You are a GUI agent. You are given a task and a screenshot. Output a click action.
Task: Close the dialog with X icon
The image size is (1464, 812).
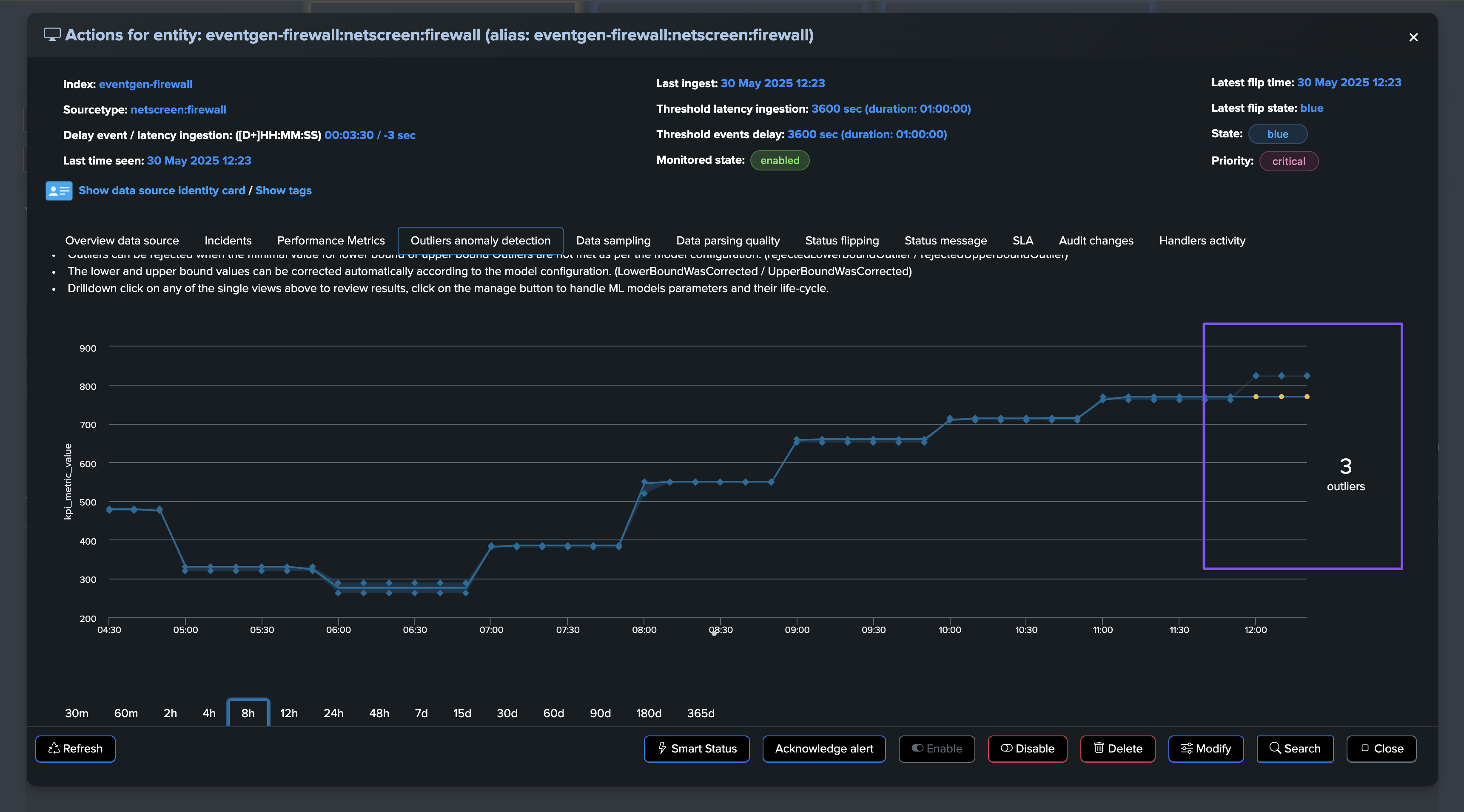[1413, 37]
